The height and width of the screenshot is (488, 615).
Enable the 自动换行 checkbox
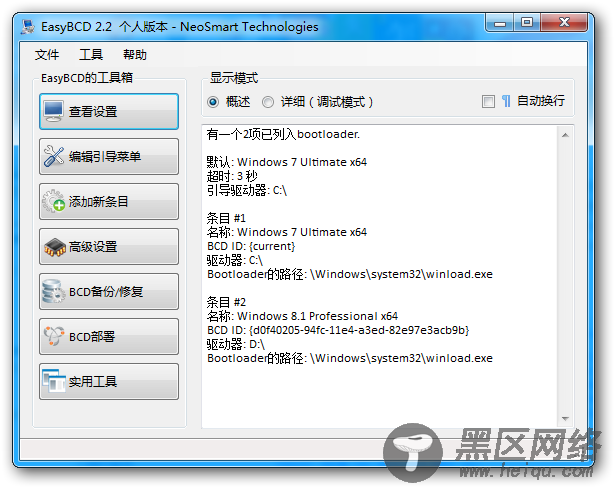[488, 101]
